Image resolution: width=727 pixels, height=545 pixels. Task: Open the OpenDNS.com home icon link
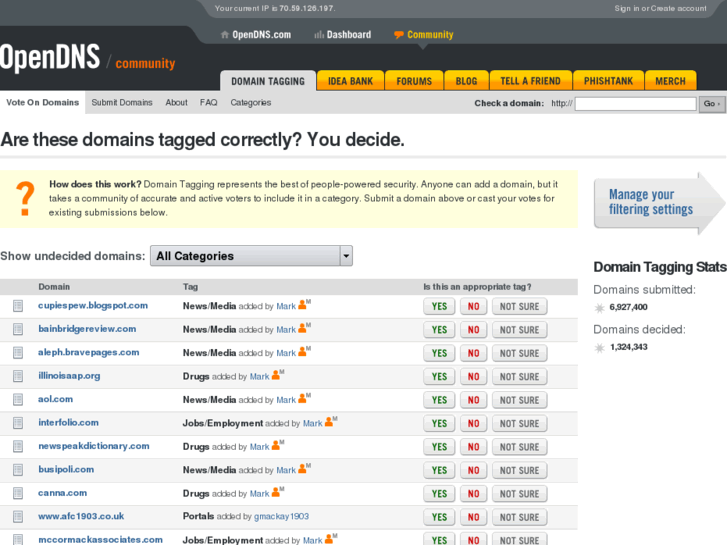click(x=256, y=35)
